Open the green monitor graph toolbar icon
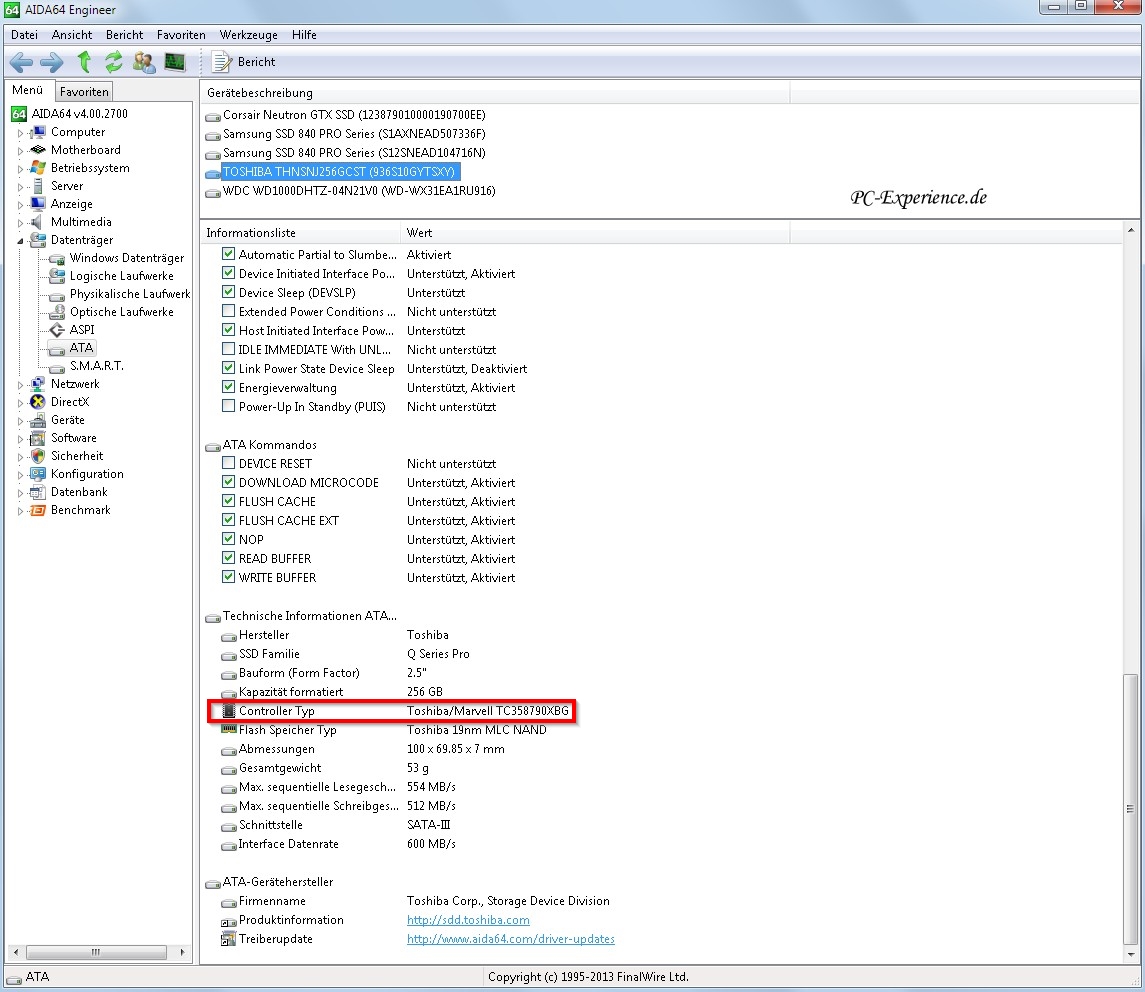The image size is (1145, 992). (x=175, y=62)
